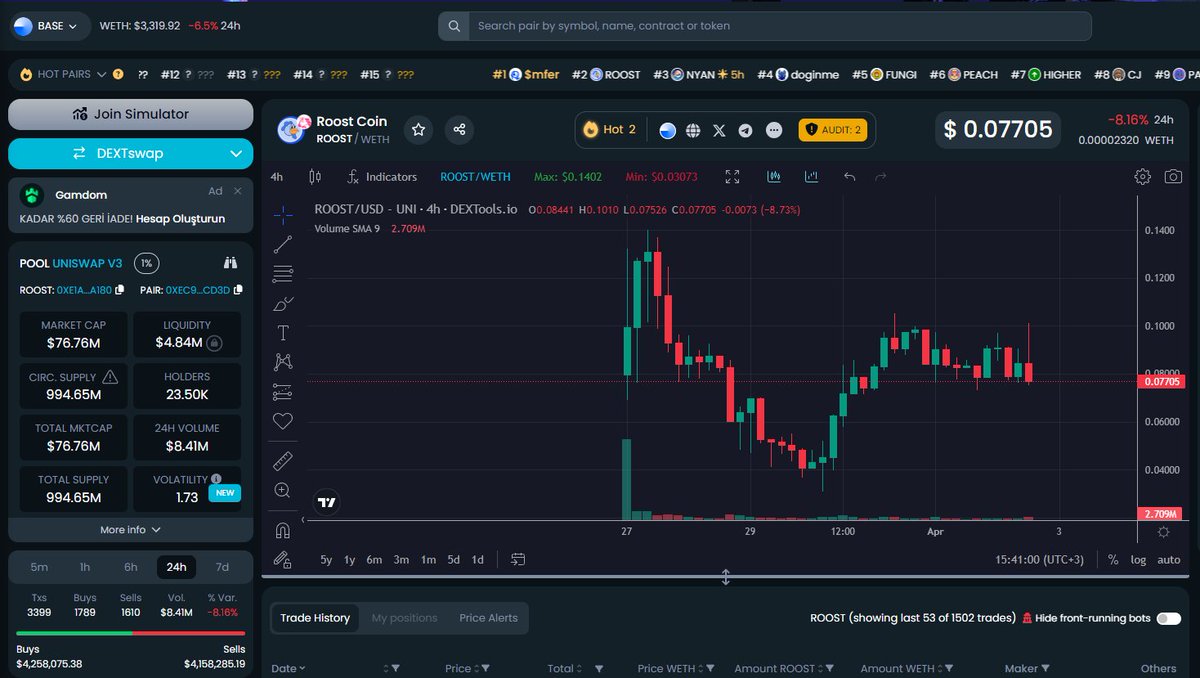Set chart range to 1d
The height and width of the screenshot is (678, 1200).
[478, 560]
